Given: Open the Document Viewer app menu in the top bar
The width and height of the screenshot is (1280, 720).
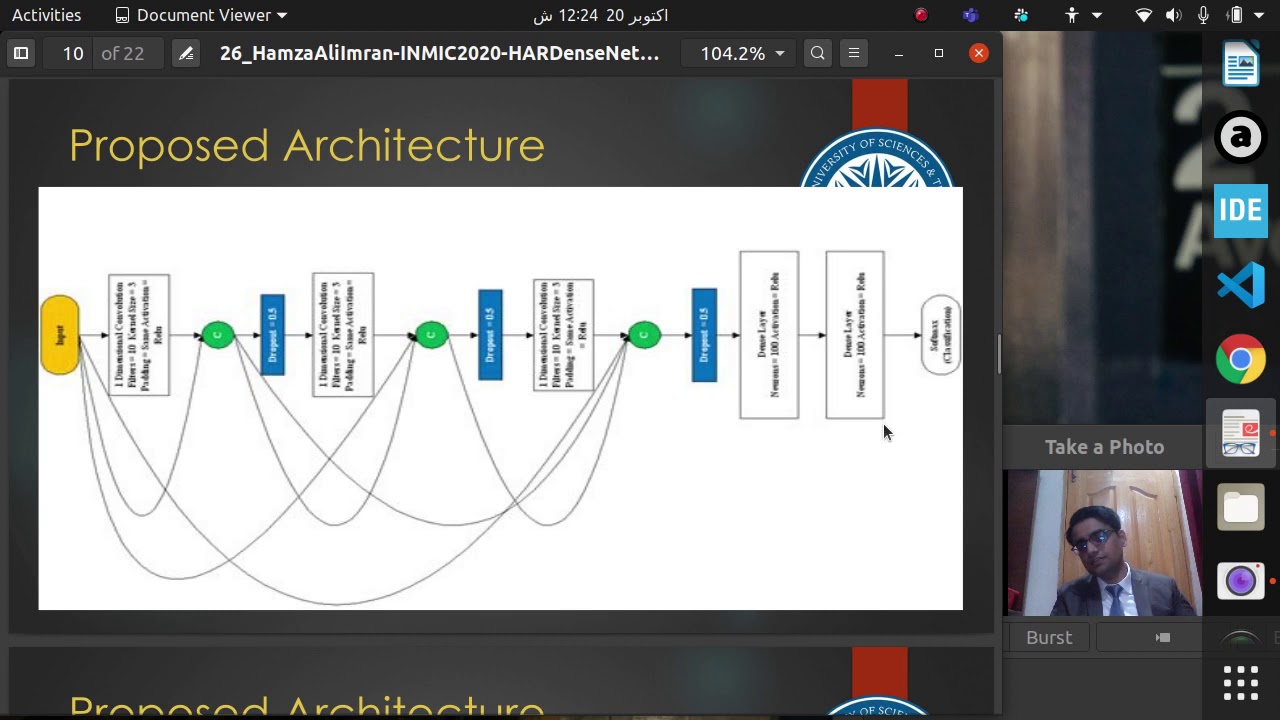Looking at the screenshot, I should [201, 15].
